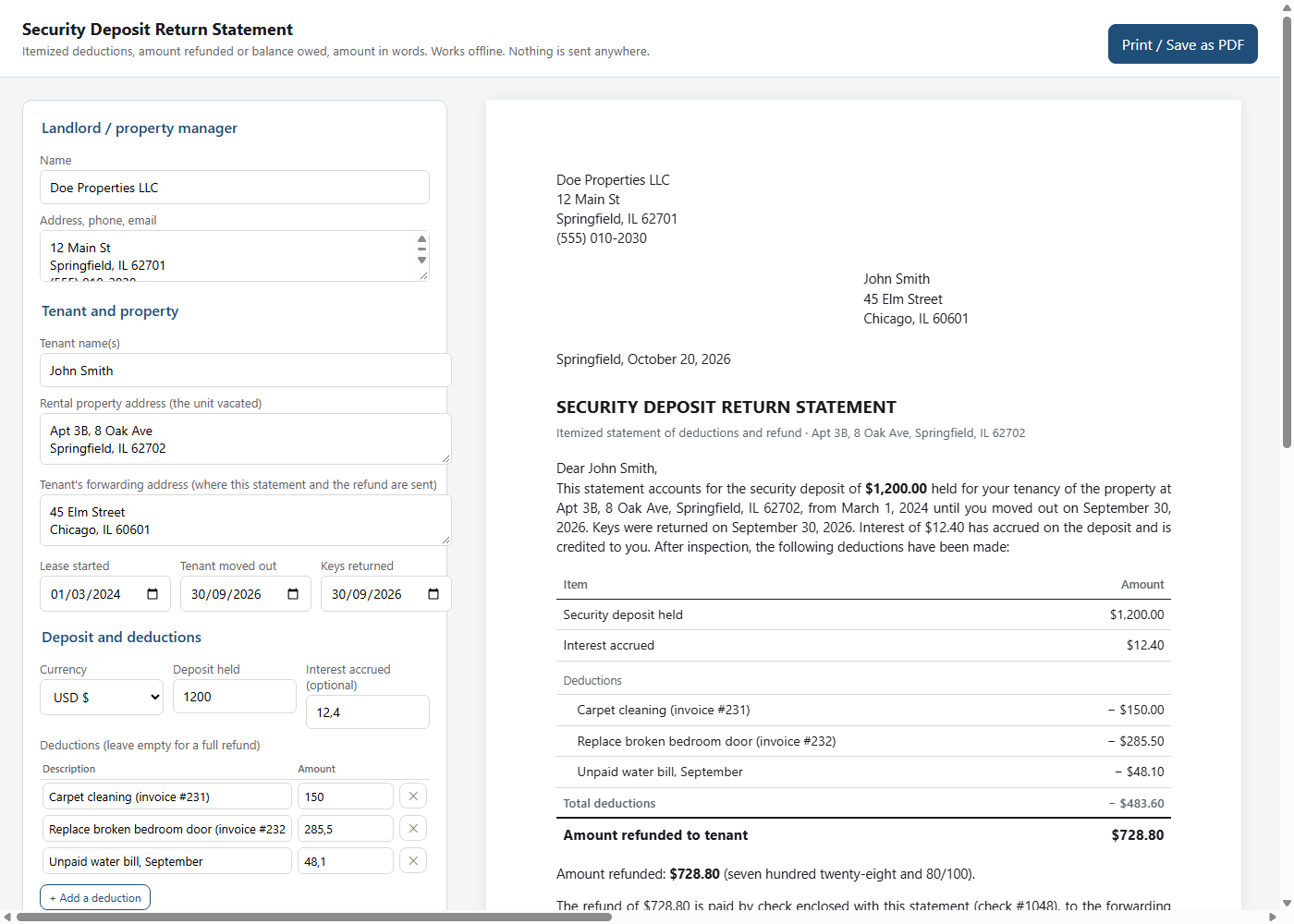Open calendar picker for Lease started date
The width and height of the screenshot is (1294, 924).
pos(153,594)
